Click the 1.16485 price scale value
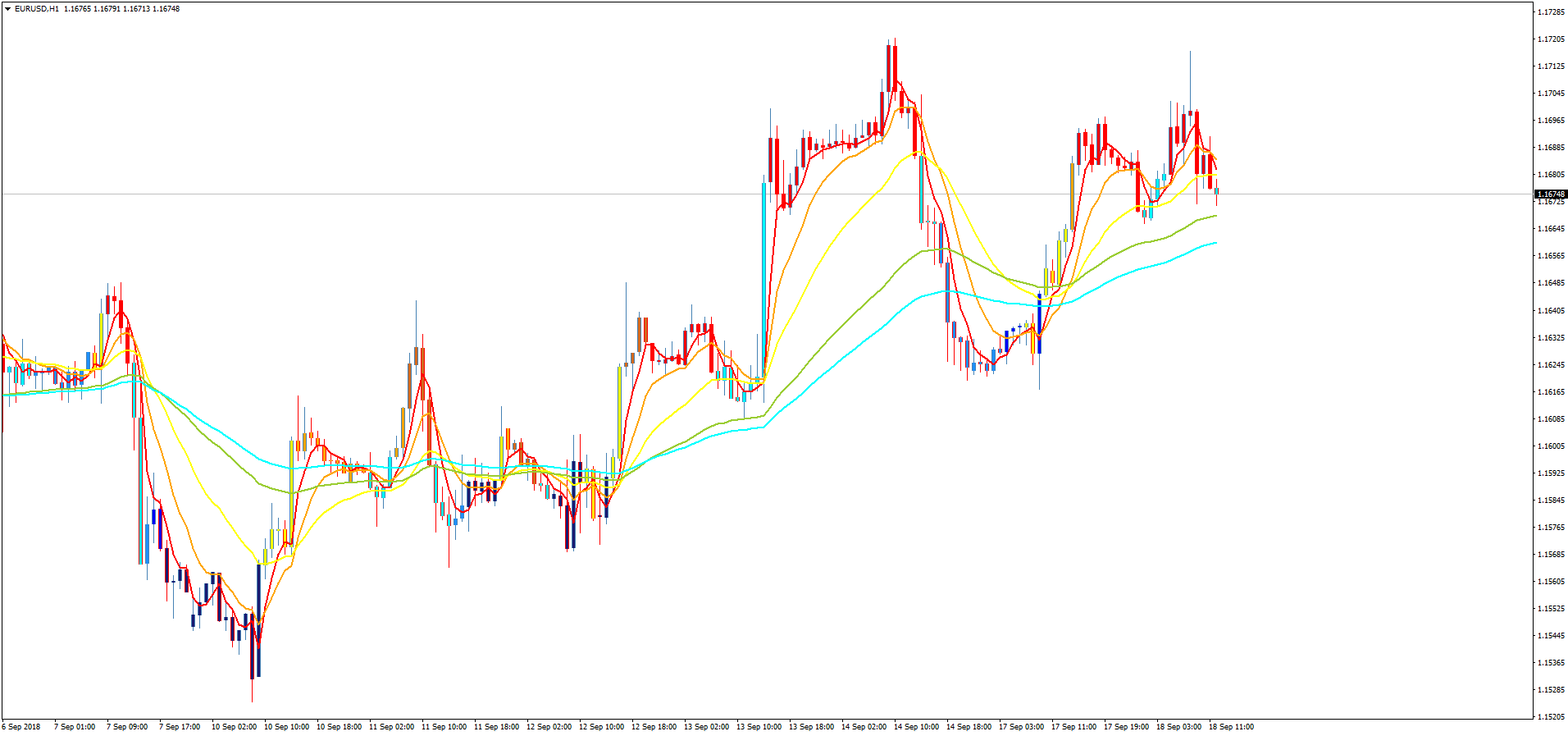Screen dimensions: 1568x736 pos(1551,283)
